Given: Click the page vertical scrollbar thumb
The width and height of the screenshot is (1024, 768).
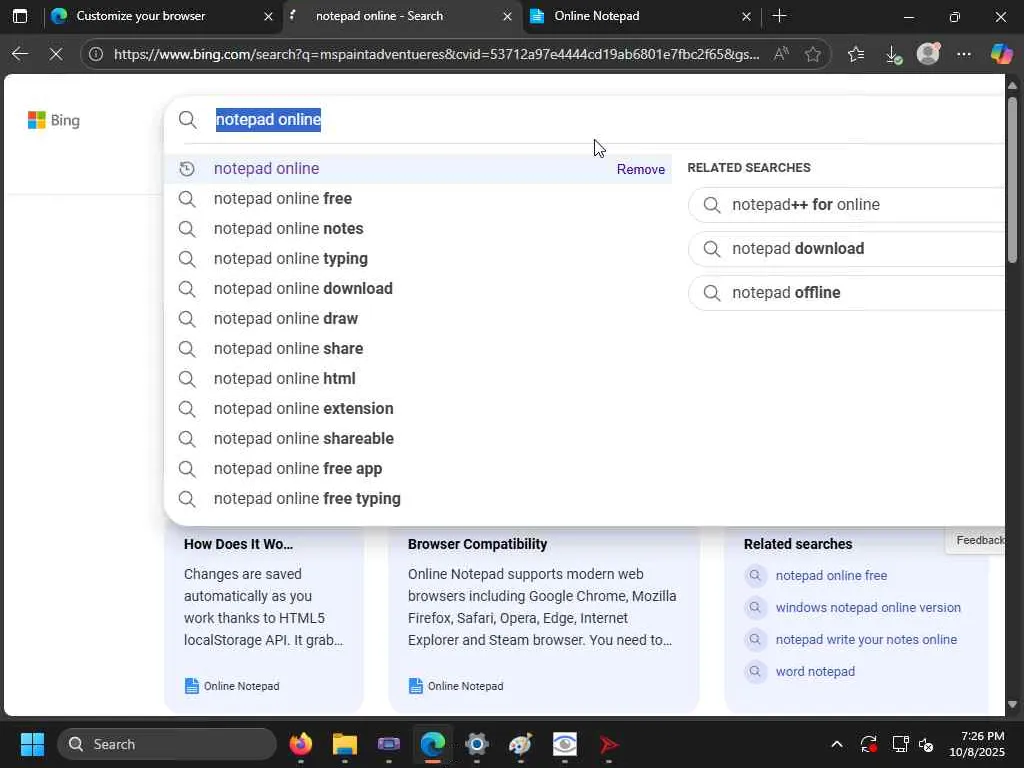Looking at the screenshot, I should [1012, 180].
